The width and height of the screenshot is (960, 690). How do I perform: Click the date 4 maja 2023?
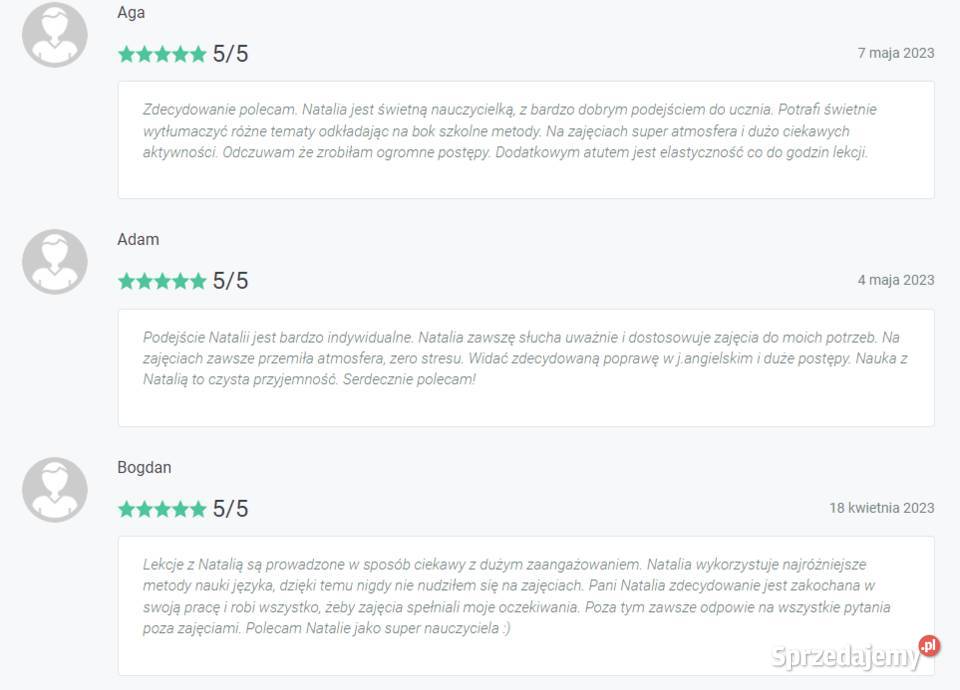[896, 280]
